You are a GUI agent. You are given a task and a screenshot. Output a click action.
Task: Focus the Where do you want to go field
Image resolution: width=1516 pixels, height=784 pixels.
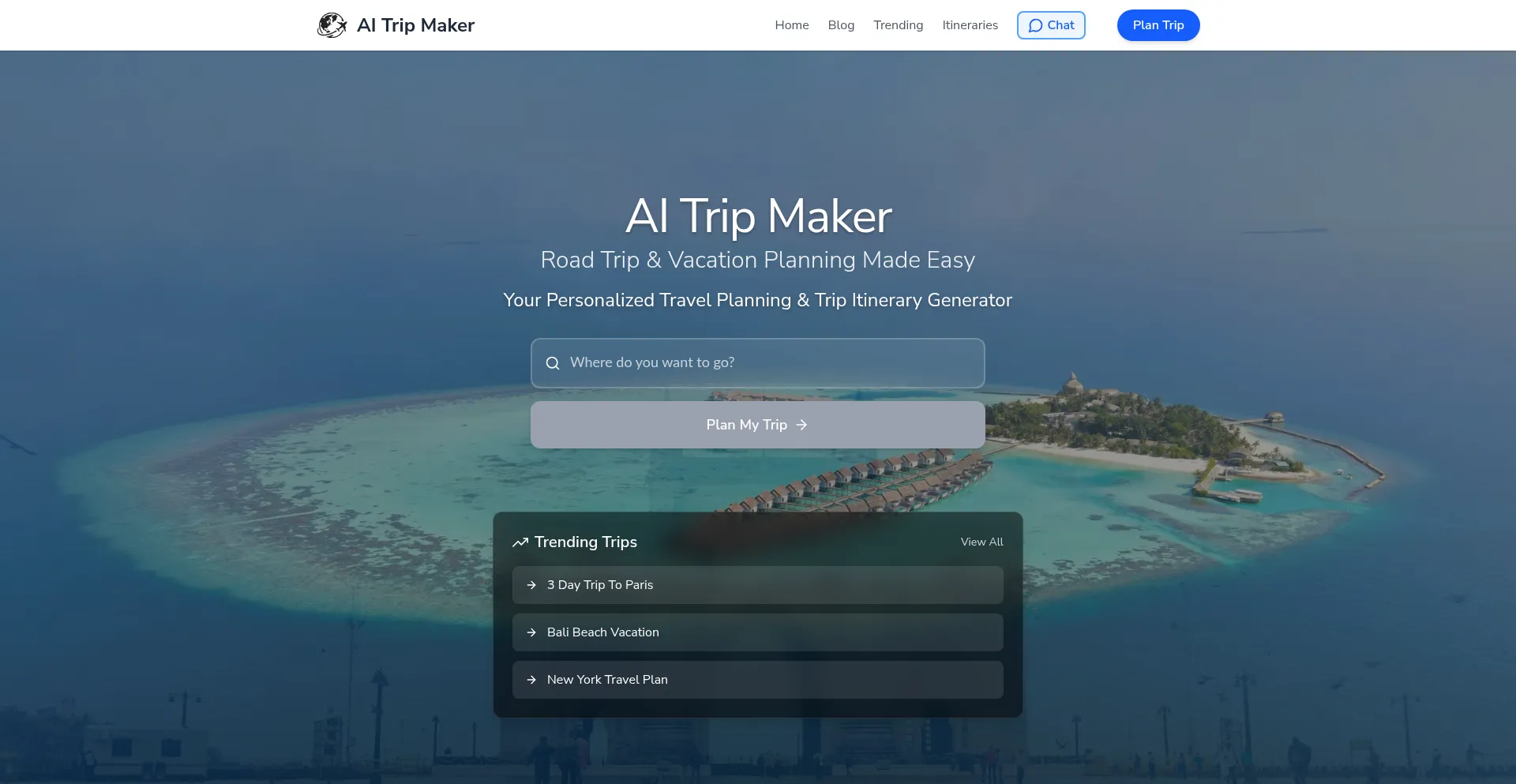point(758,363)
